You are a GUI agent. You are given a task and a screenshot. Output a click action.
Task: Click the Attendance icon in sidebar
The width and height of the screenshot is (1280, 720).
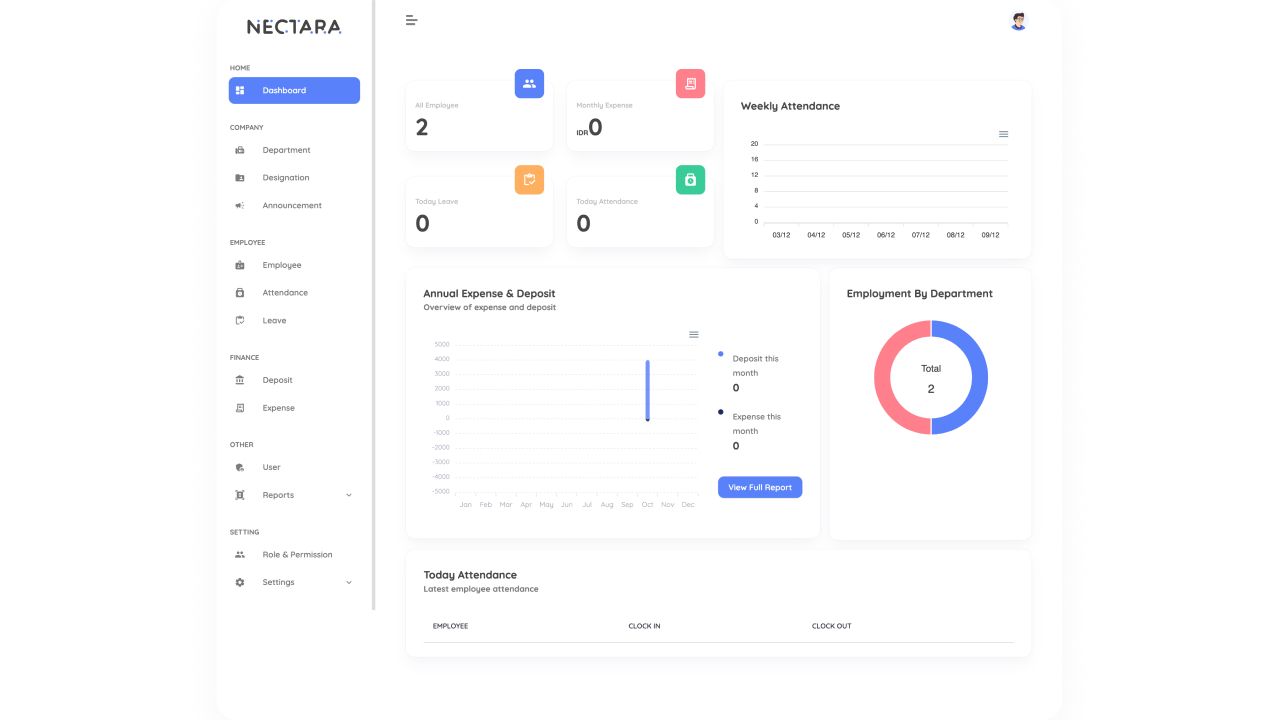pos(240,293)
